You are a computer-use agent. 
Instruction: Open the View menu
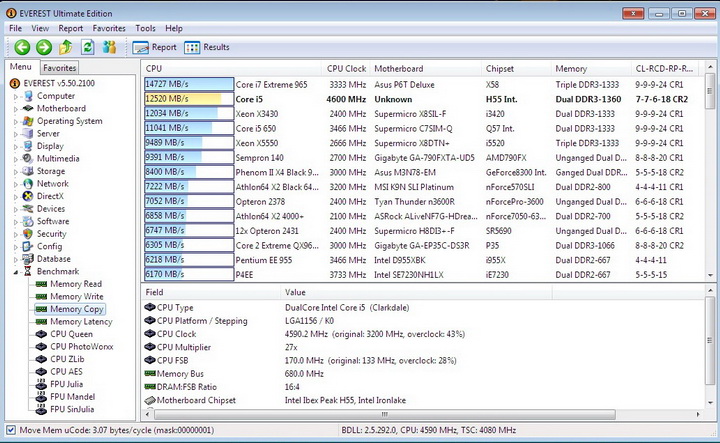[40, 28]
